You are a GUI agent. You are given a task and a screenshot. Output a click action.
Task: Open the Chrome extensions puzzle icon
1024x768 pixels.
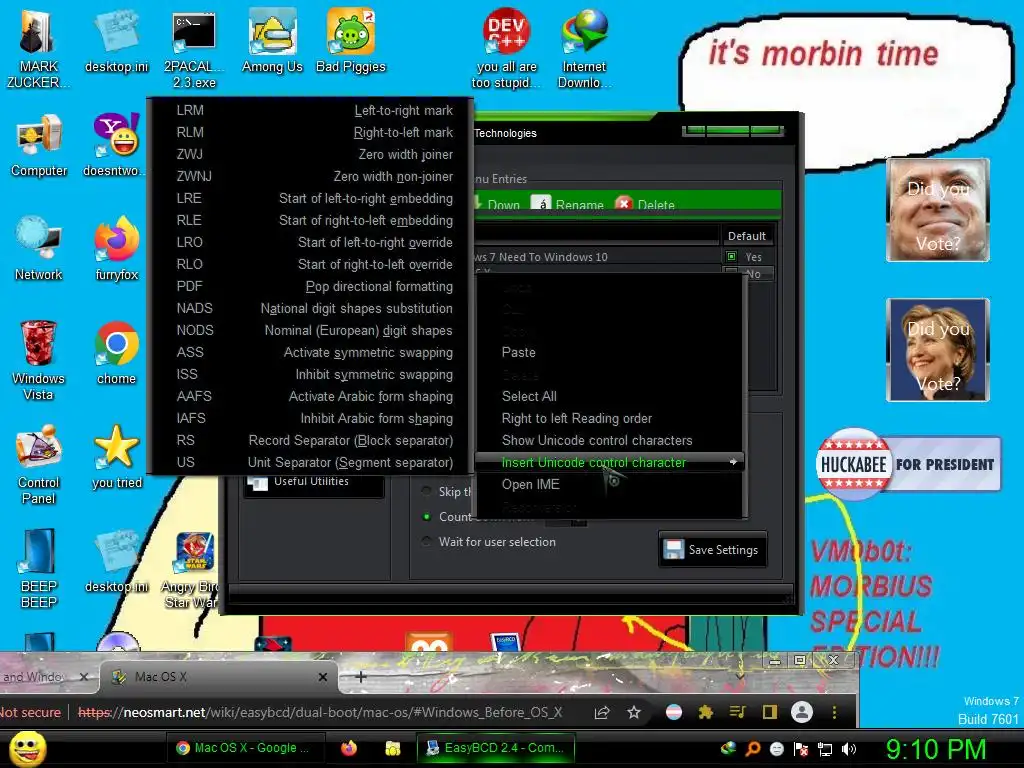coord(705,712)
